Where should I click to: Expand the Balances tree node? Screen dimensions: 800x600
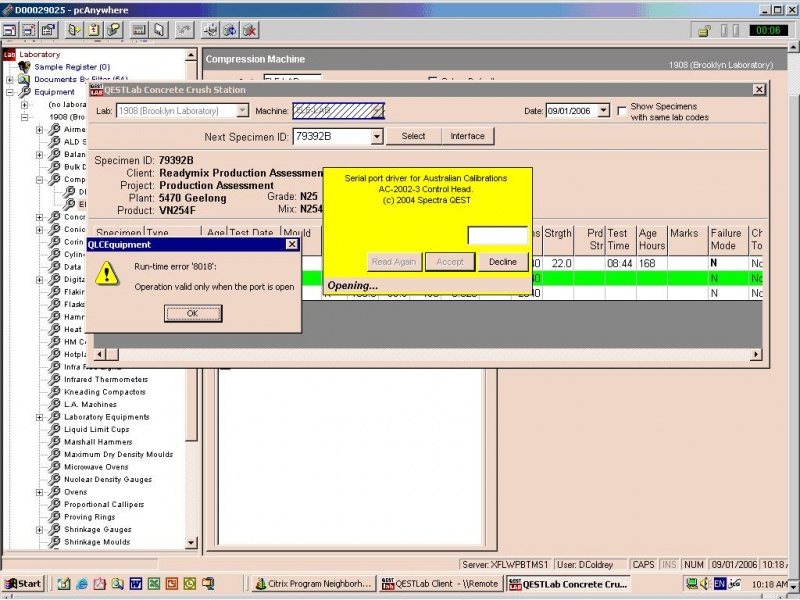[x=37, y=154]
